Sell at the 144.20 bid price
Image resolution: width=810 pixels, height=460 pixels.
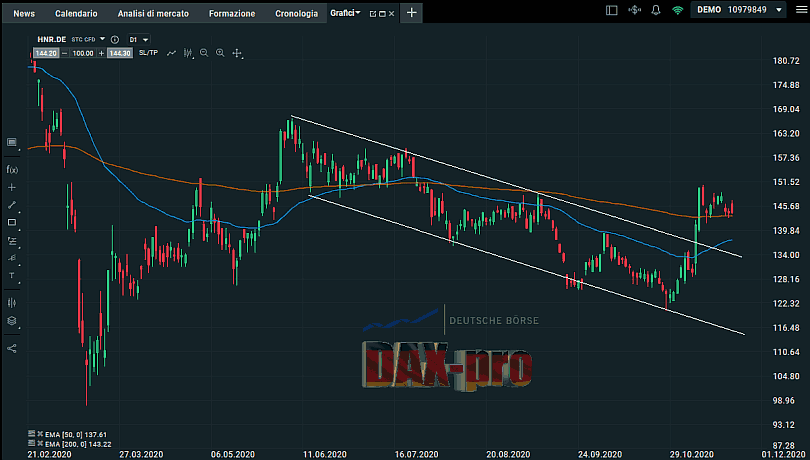(x=46, y=53)
